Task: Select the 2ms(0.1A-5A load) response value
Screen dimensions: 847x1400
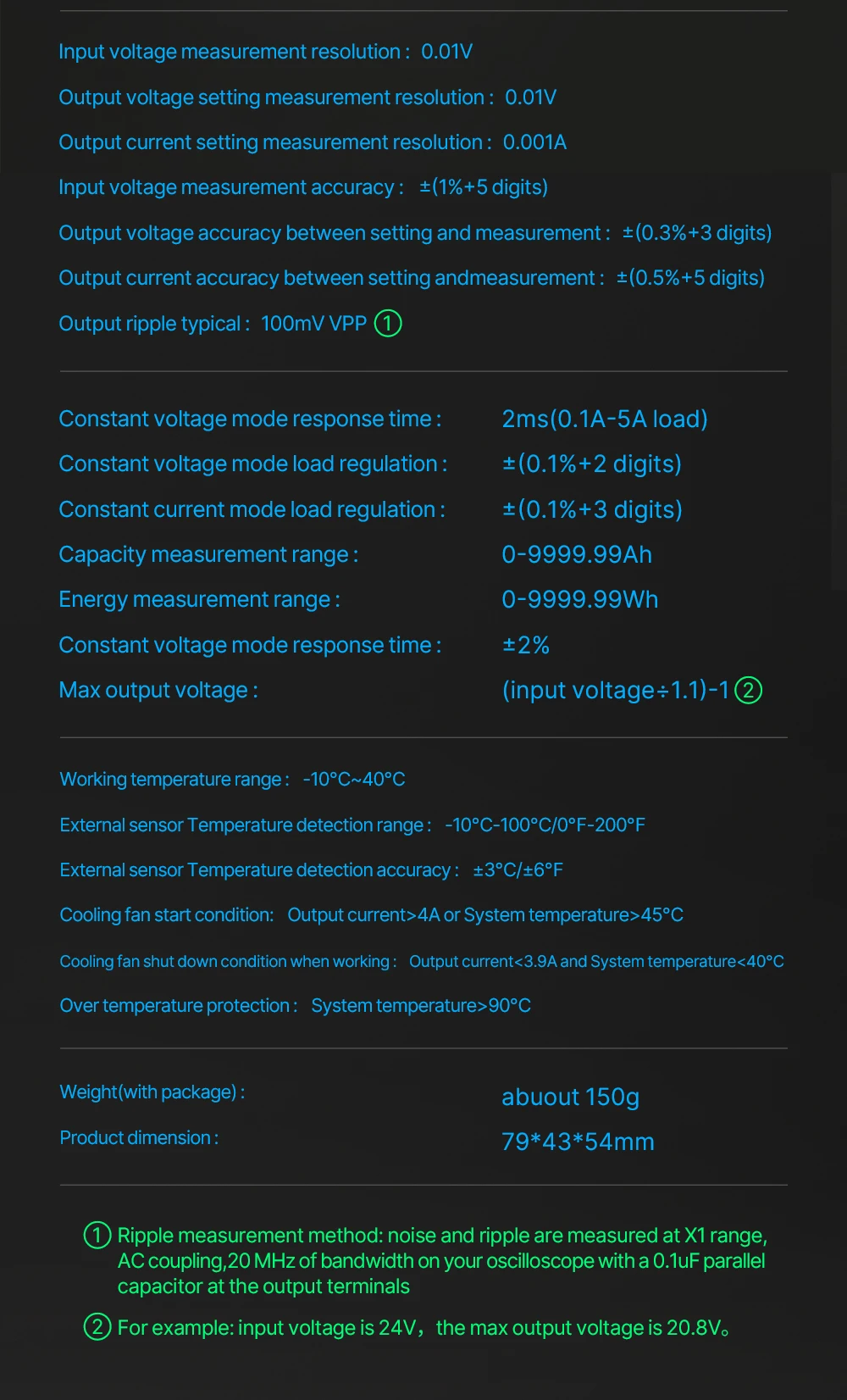Action: point(605,419)
